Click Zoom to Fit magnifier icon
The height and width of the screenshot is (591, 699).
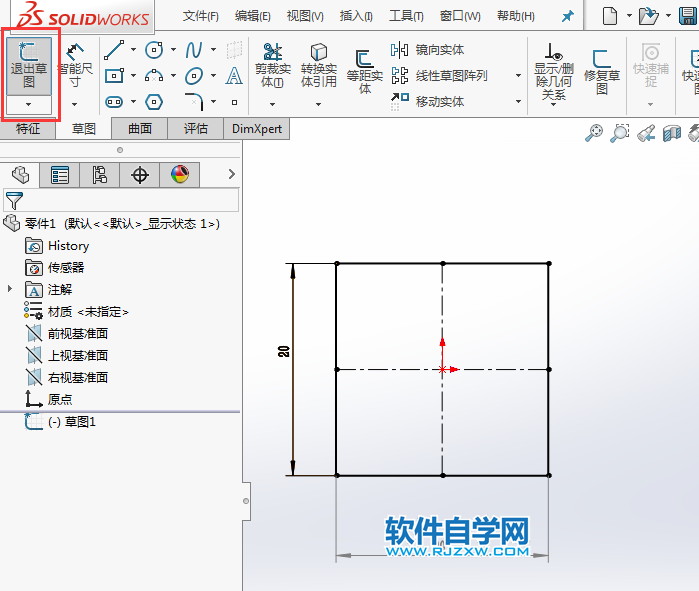594,133
